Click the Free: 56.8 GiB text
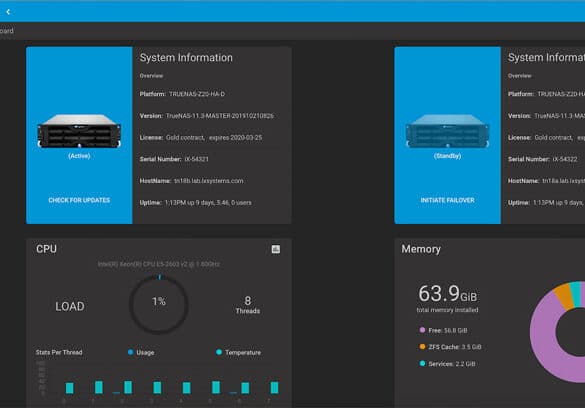The width and height of the screenshot is (585, 408). 448,330
